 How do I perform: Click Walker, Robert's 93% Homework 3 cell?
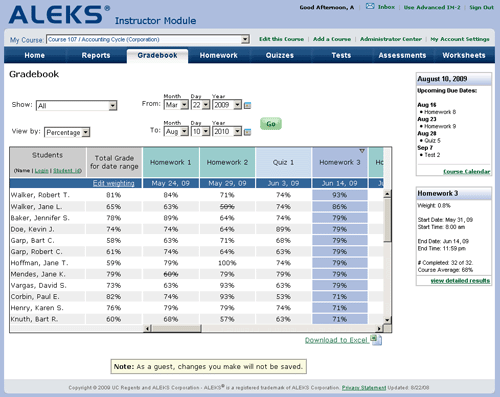(340, 195)
